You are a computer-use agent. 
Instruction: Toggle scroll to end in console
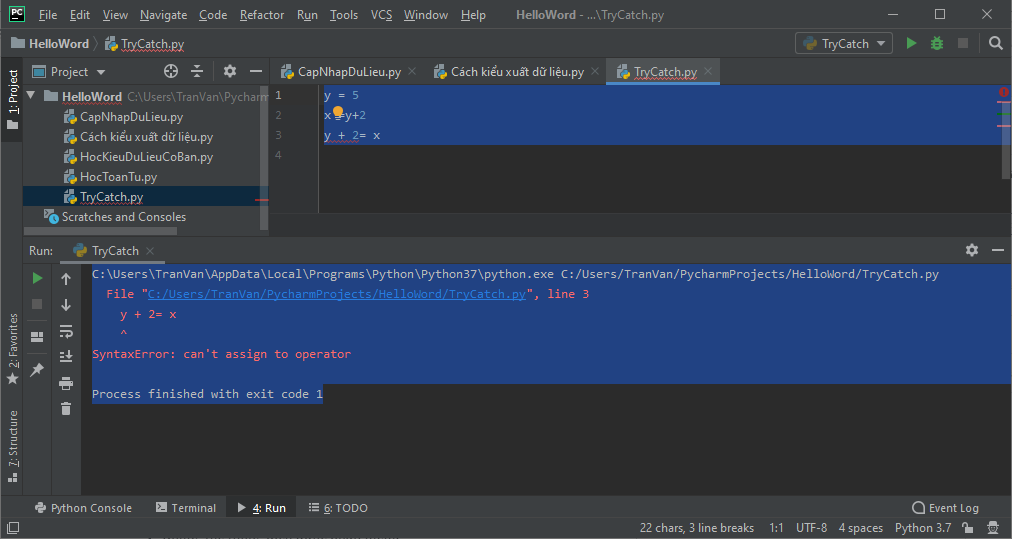pyautogui.click(x=66, y=356)
